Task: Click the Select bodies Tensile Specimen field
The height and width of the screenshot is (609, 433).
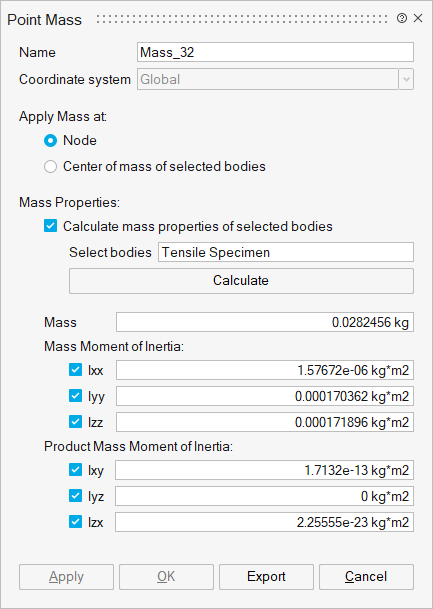Action: [286, 252]
